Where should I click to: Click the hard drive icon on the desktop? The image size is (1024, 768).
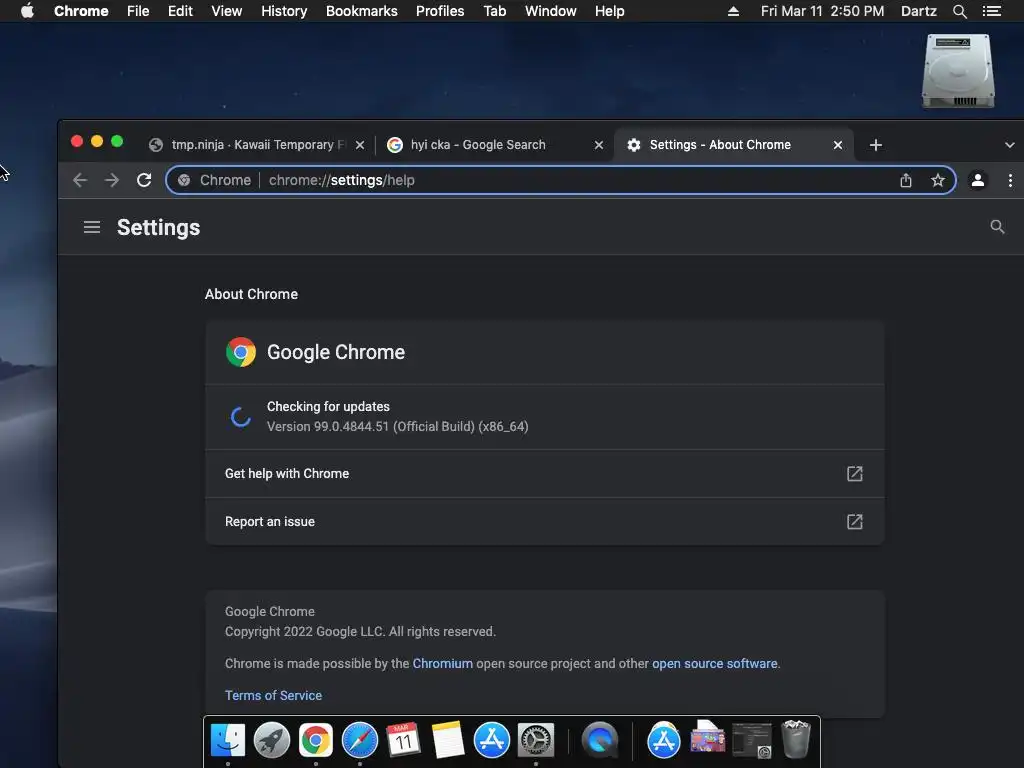point(957,71)
